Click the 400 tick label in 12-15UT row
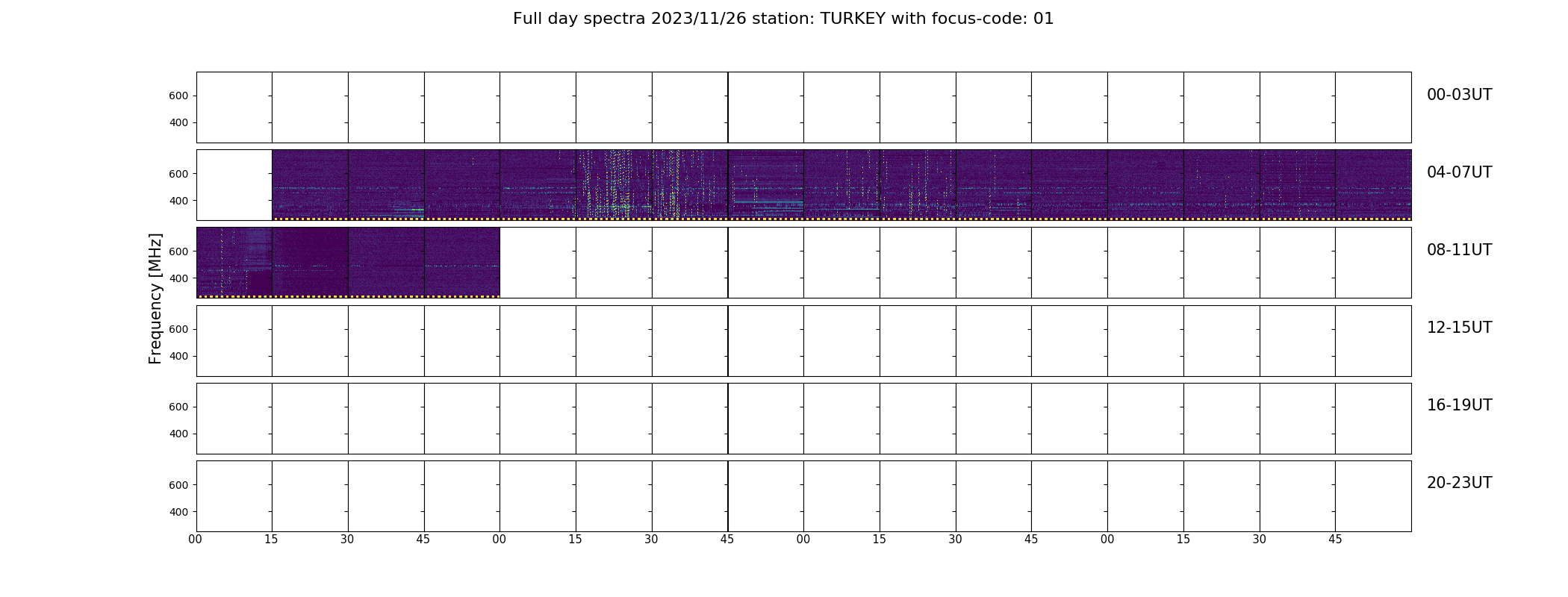Screen dimensions: 1568x597 [178, 356]
